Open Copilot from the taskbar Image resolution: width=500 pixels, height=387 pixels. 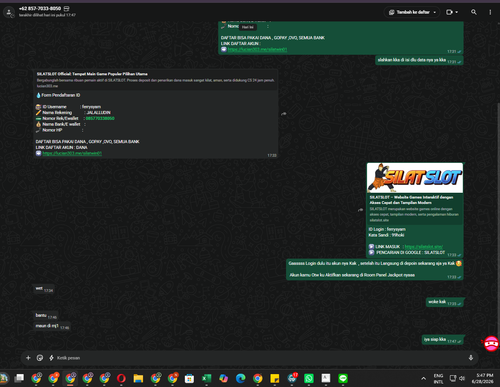coord(223,378)
